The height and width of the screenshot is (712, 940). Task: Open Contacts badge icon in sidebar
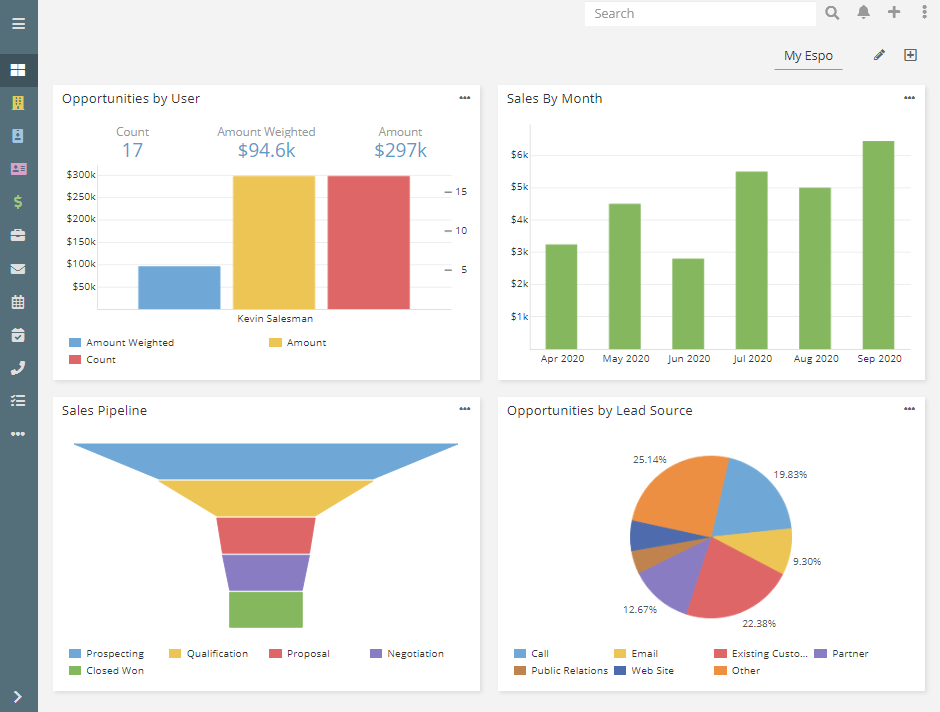(18, 136)
